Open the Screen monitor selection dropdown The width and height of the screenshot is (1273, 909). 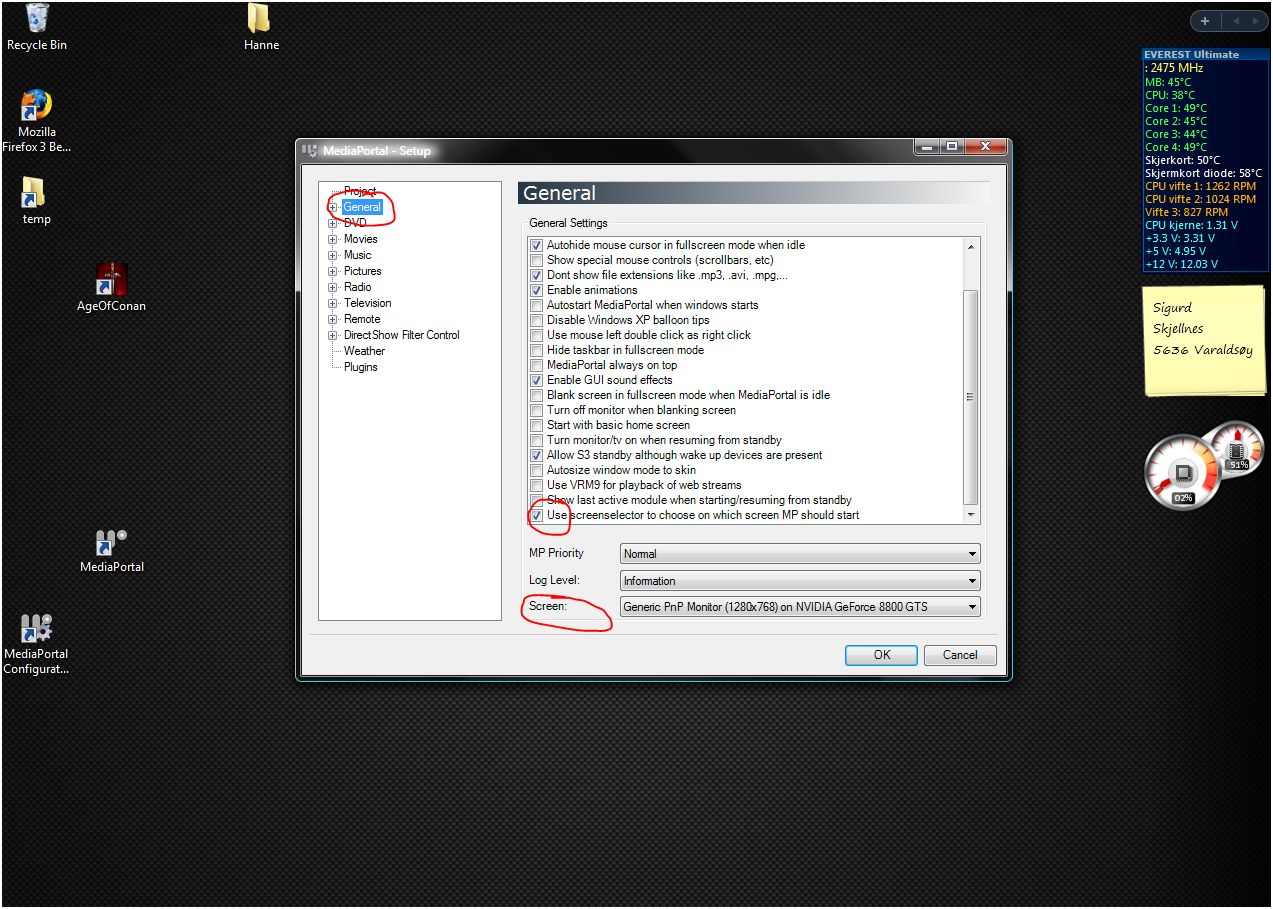click(x=800, y=606)
